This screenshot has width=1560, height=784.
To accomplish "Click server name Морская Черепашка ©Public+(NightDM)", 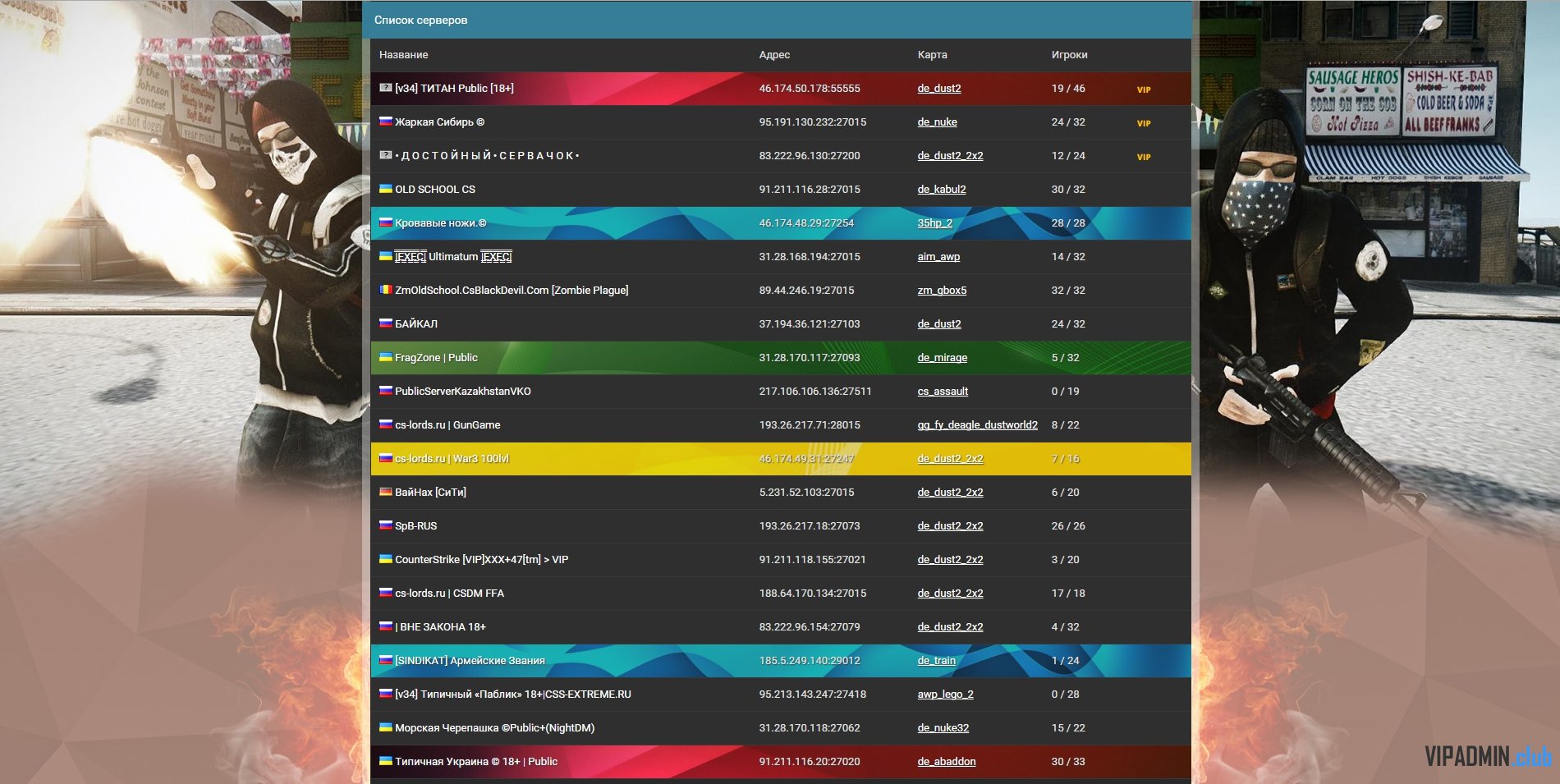I will click(x=494, y=728).
